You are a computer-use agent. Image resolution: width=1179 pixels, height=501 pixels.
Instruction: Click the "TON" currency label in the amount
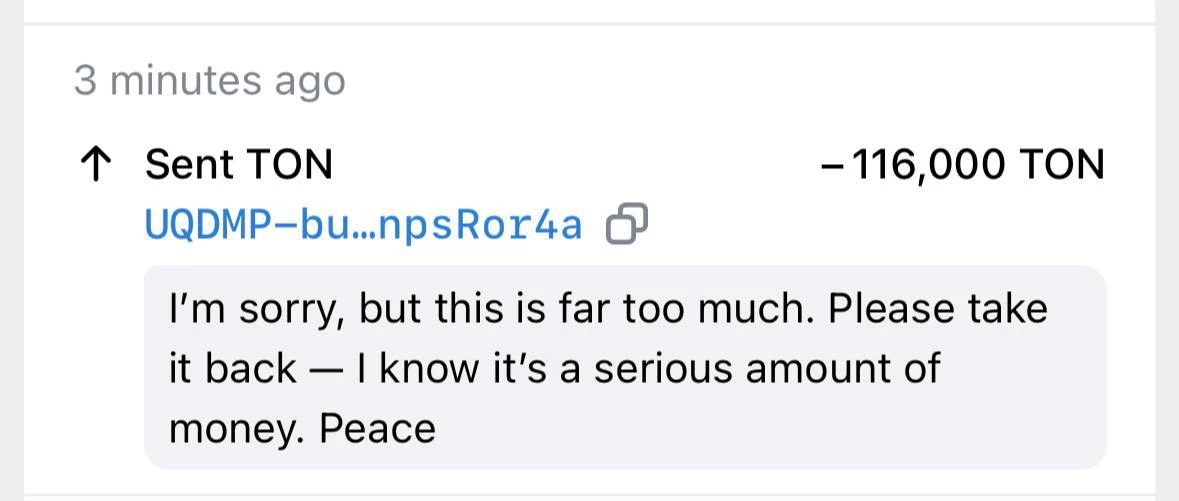coord(1061,164)
